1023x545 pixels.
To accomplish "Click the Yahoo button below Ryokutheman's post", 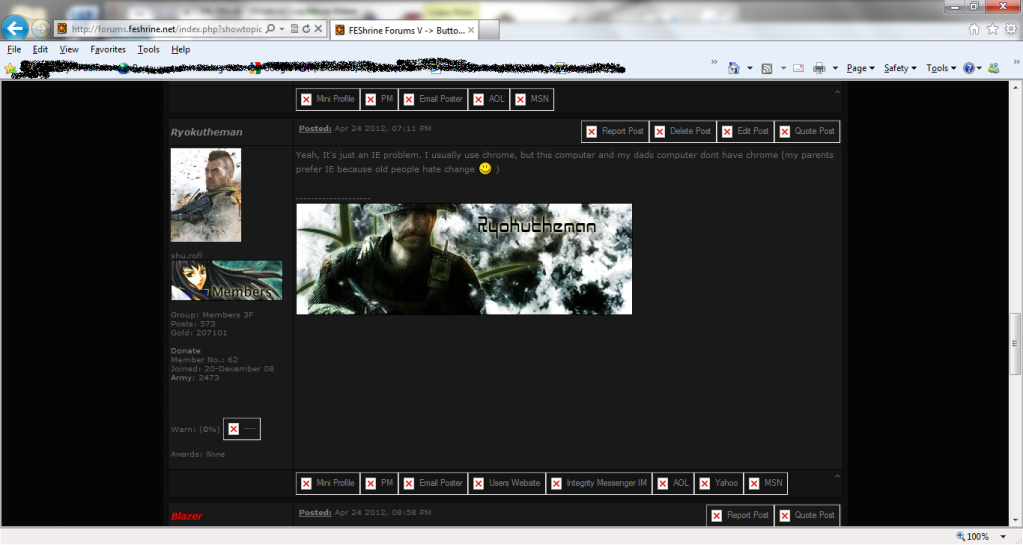I will [719, 484].
